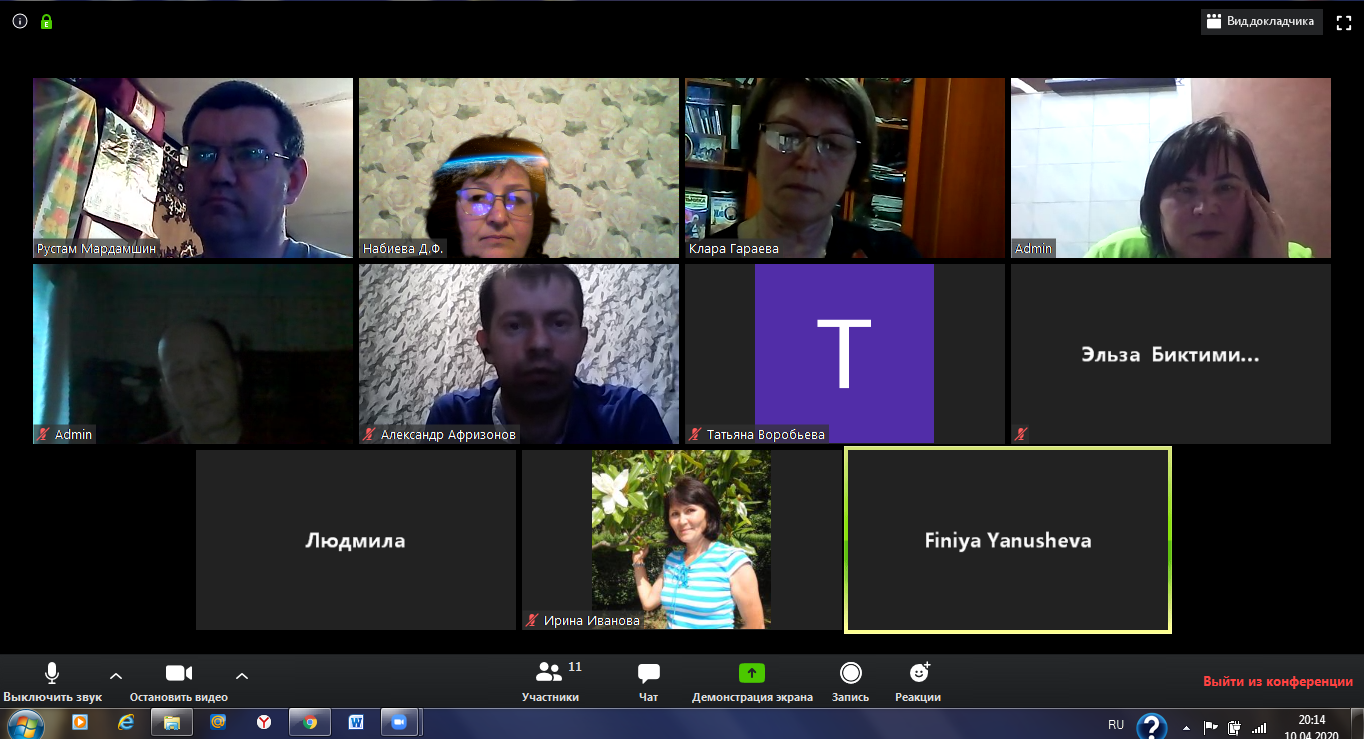Switch to speaker view (Вид докладчика)
The image size is (1364, 739).
pos(1261,21)
